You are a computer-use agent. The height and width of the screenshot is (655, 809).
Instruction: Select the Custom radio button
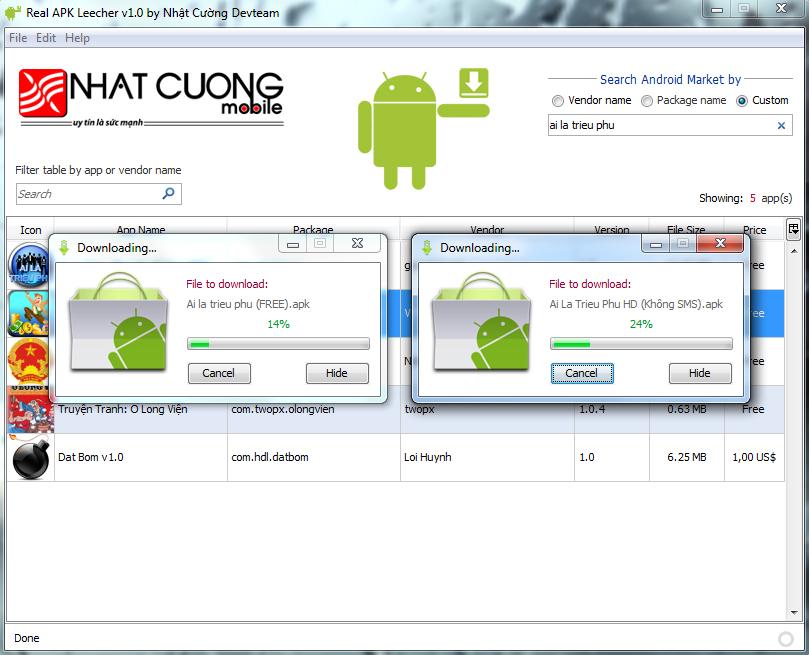click(742, 101)
